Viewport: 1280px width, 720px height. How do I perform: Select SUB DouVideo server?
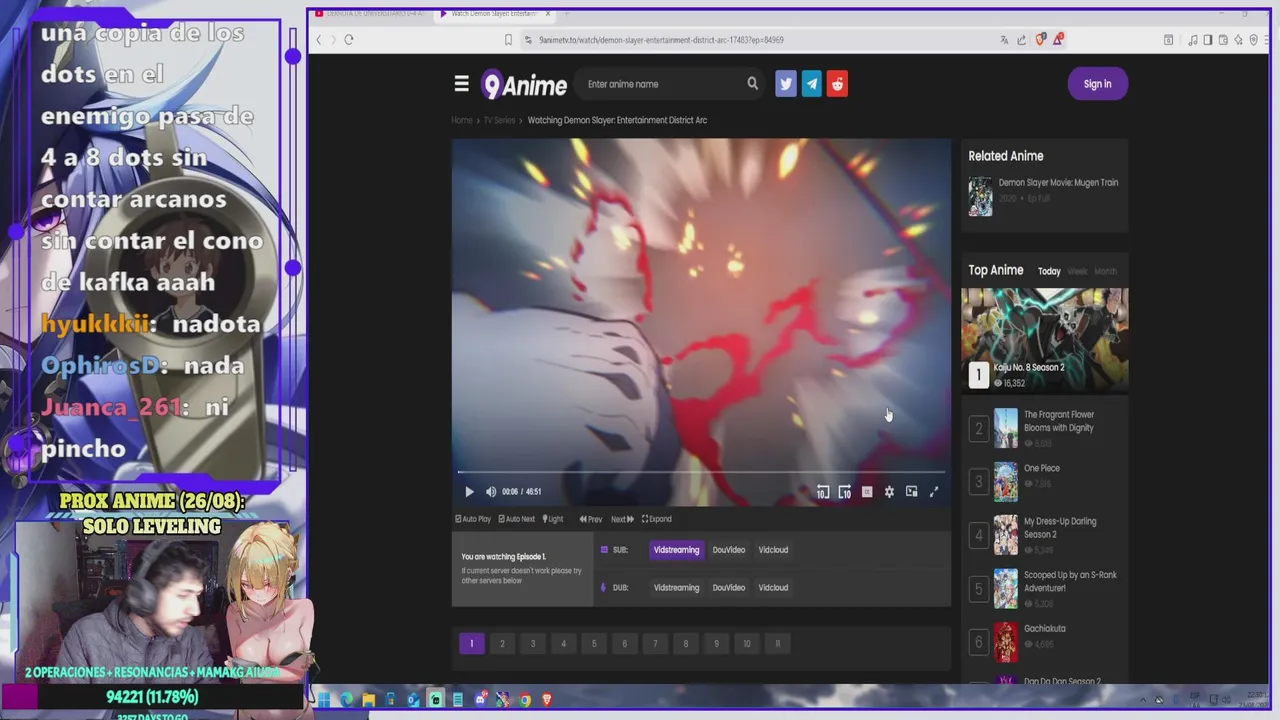pos(729,550)
